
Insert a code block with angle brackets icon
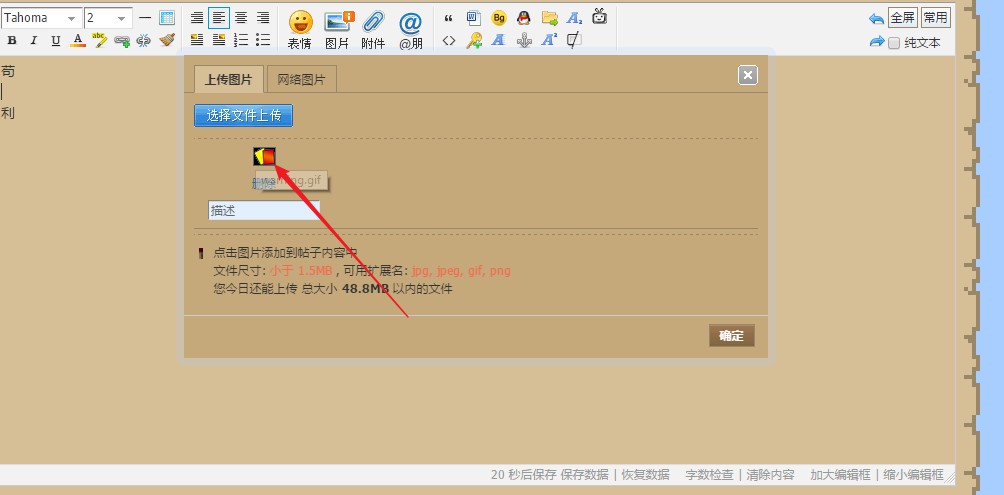point(449,41)
